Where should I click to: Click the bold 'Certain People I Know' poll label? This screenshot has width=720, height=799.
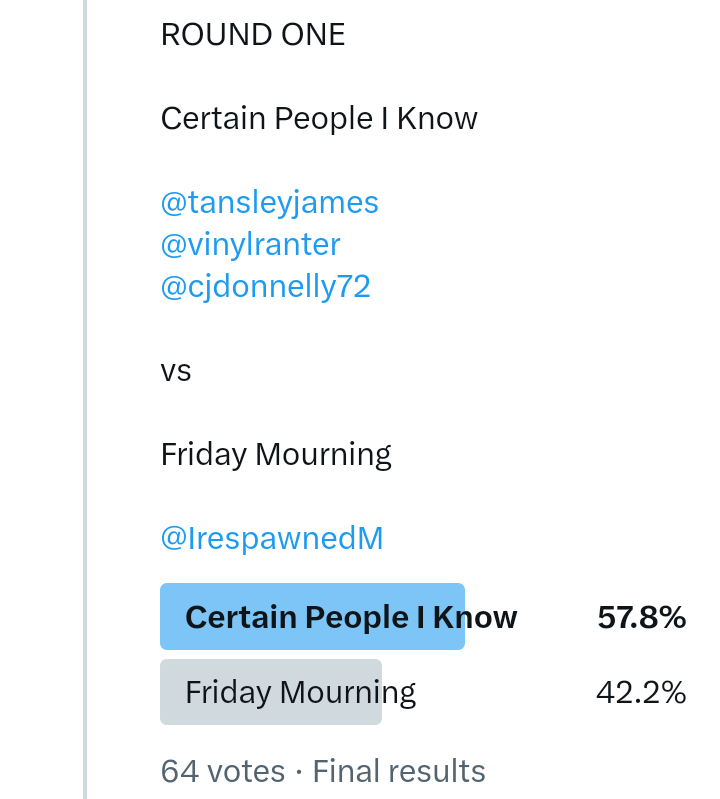click(351, 618)
